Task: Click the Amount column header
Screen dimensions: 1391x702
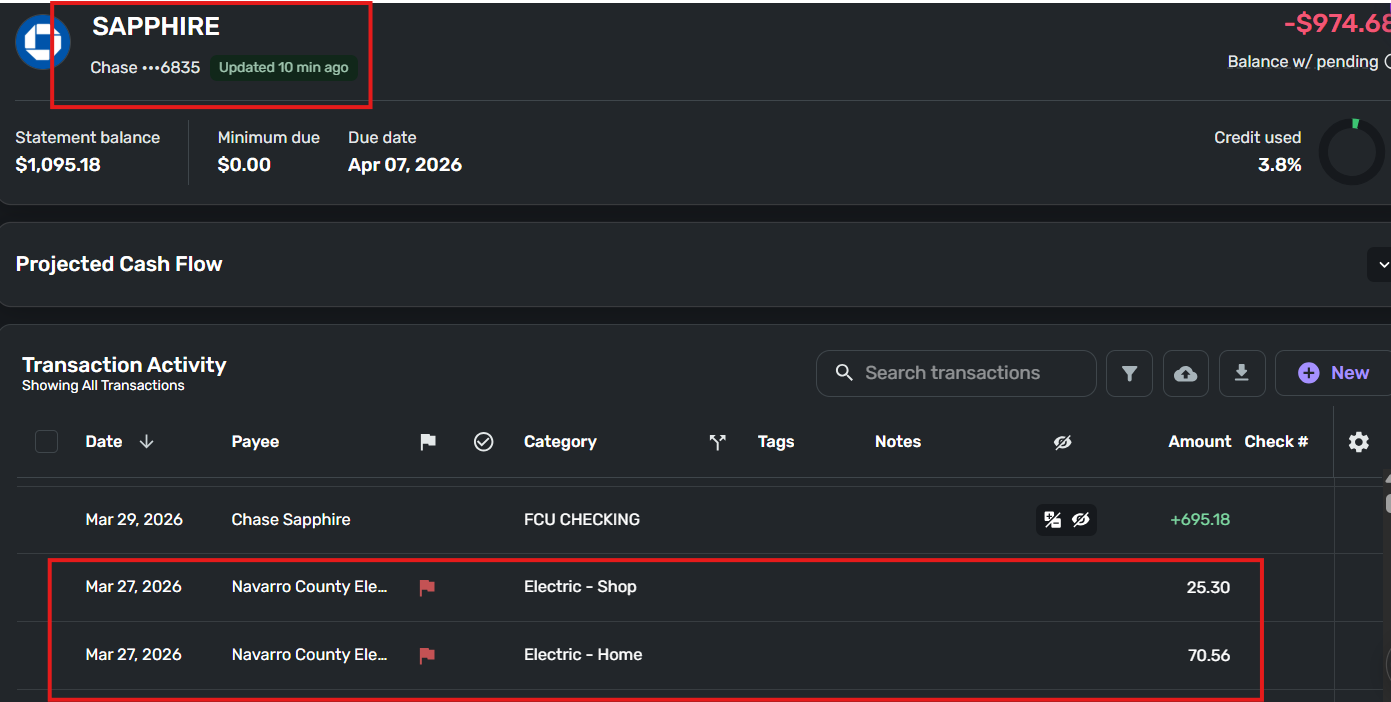Action: [x=1200, y=442]
